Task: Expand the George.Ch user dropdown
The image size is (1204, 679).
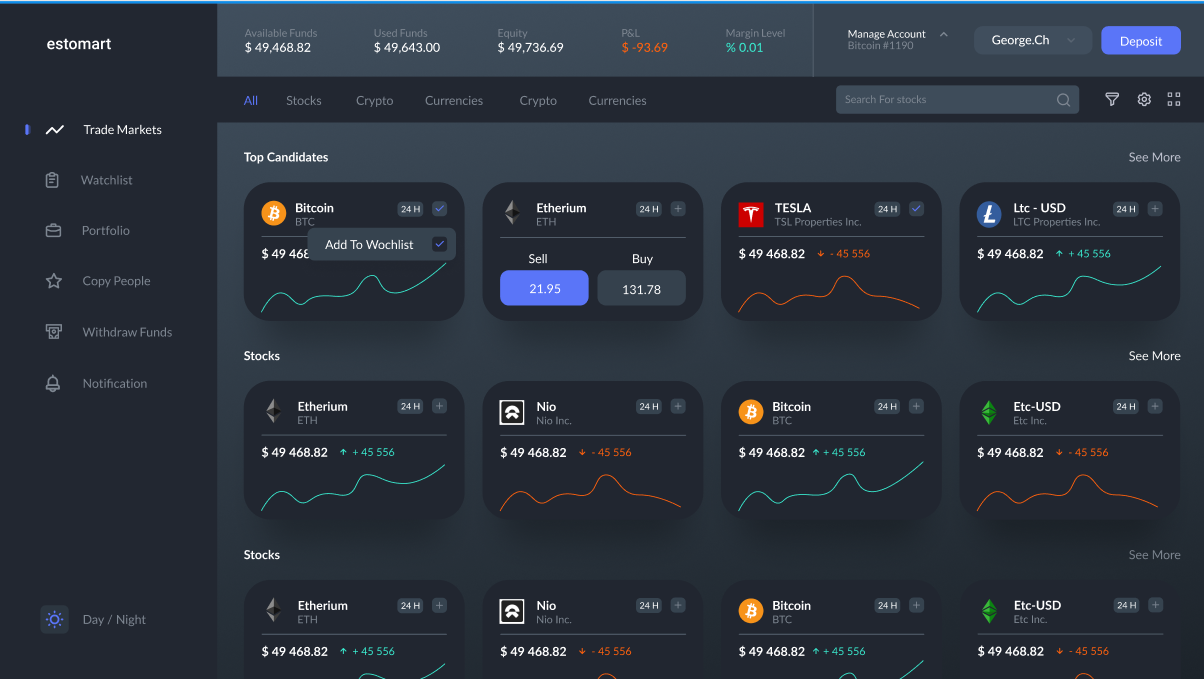Action: pos(1031,41)
